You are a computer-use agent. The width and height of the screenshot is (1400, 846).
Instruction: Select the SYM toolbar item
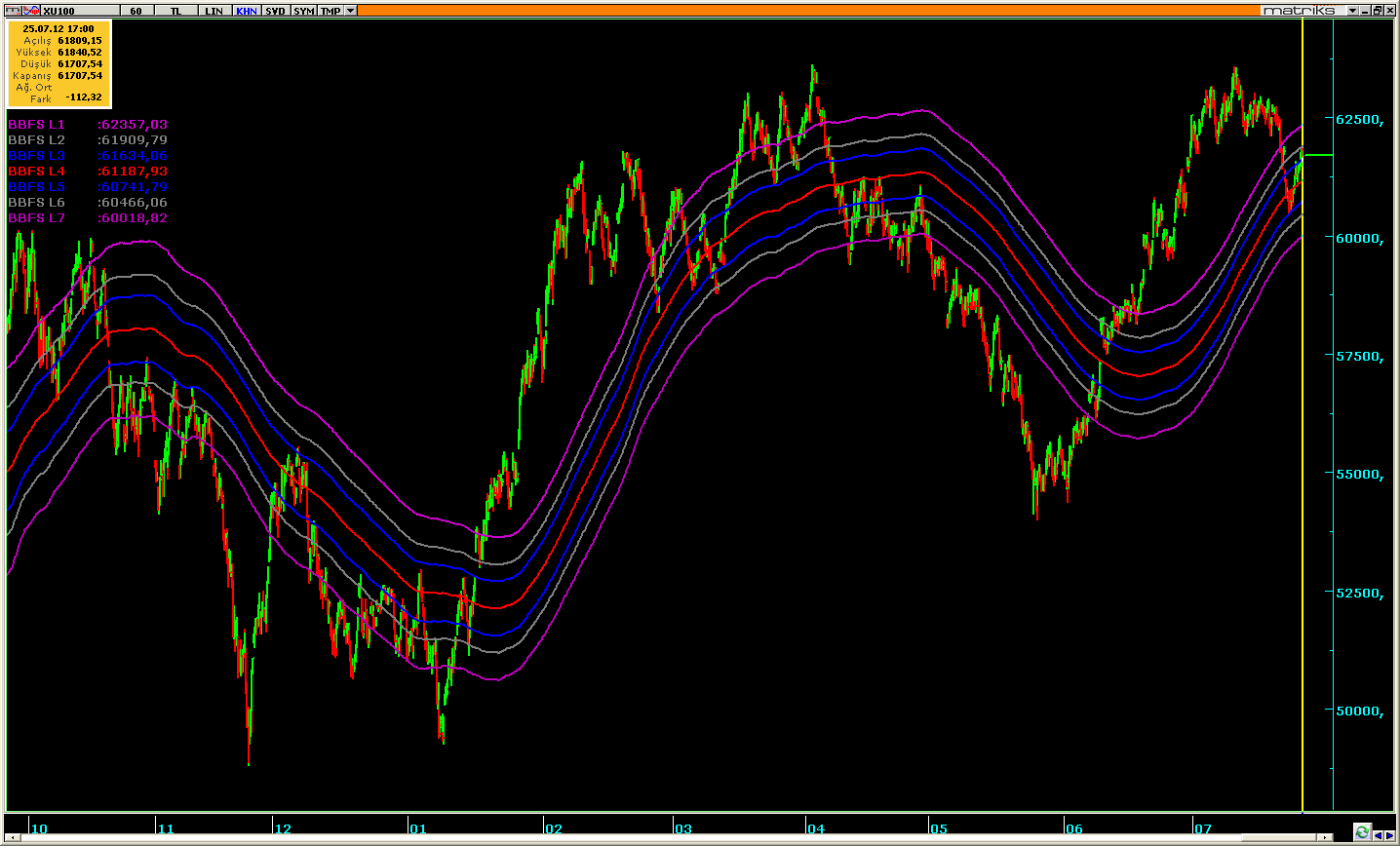click(303, 11)
